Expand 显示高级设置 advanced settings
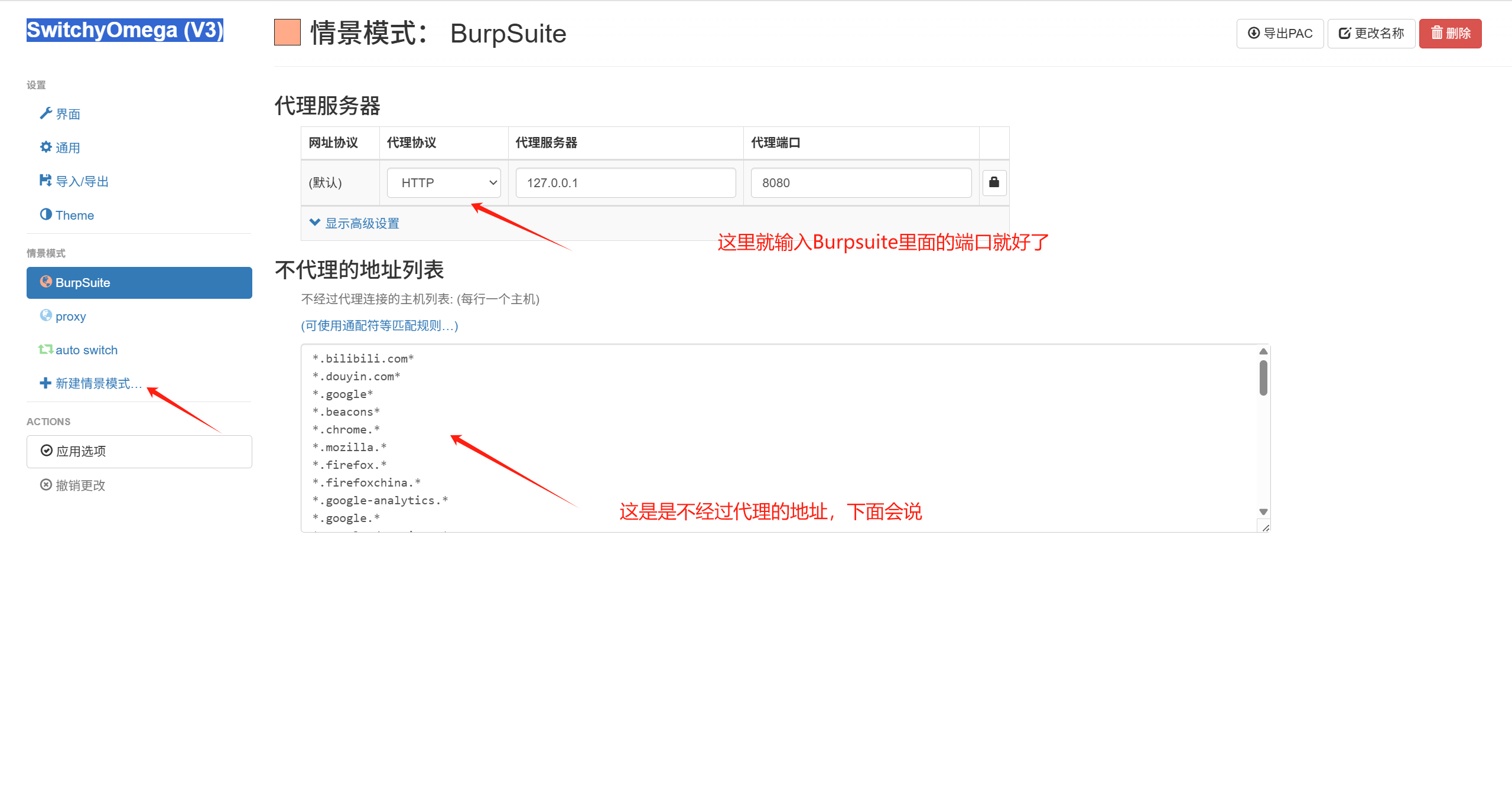The height and width of the screenshot is (796, 1512). [355, 223]
